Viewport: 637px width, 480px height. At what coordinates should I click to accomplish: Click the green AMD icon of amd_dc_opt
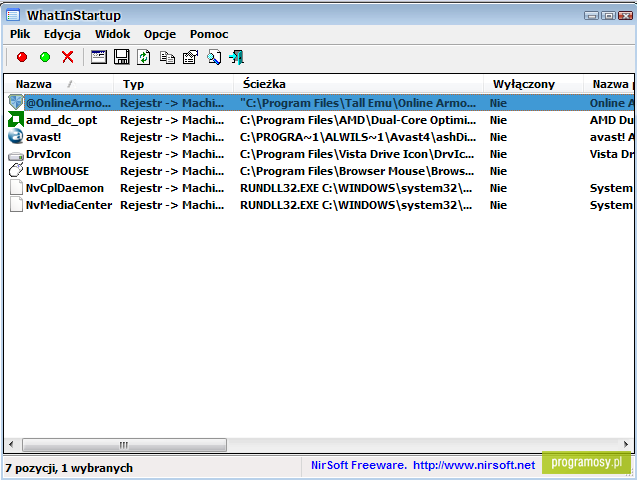click(16, 120)
